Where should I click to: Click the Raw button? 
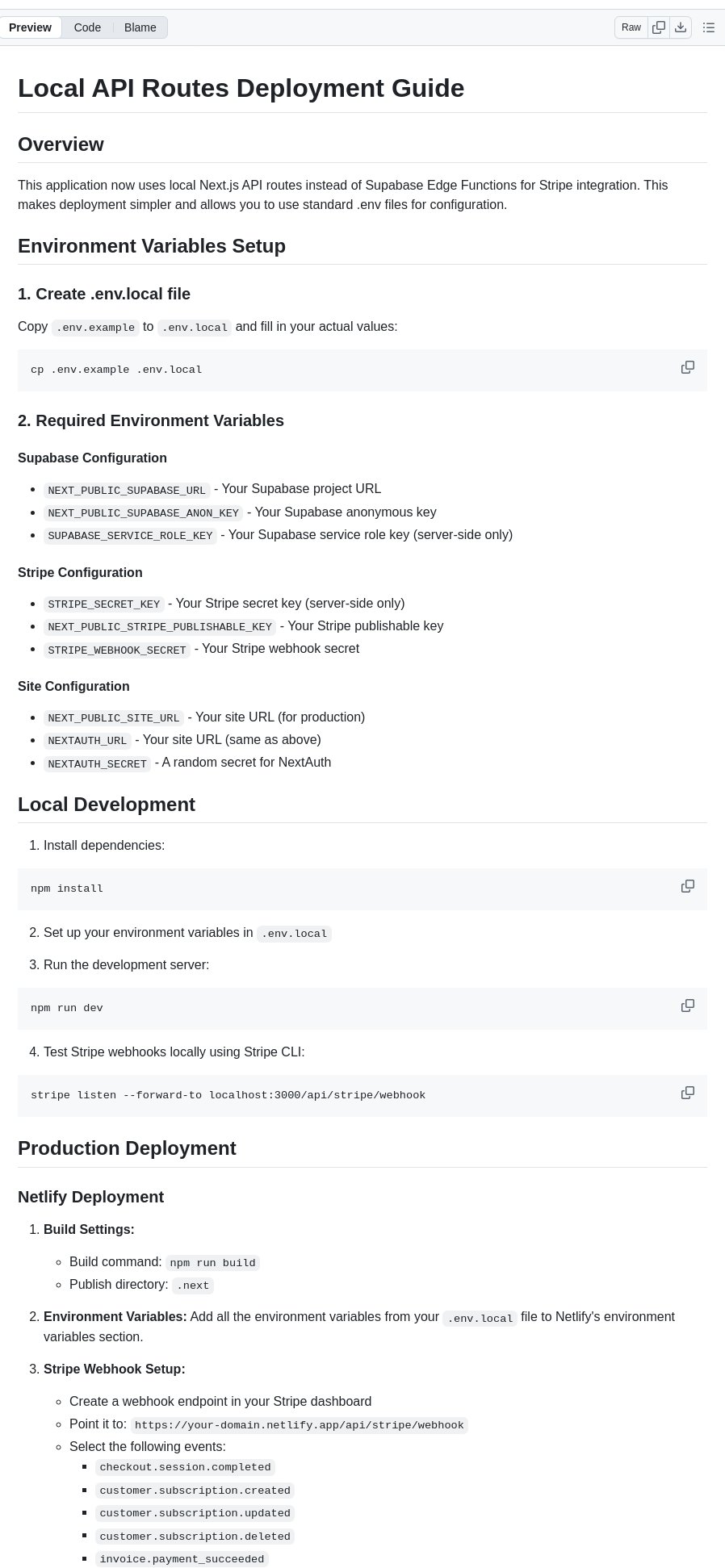(x=631, y=27)
